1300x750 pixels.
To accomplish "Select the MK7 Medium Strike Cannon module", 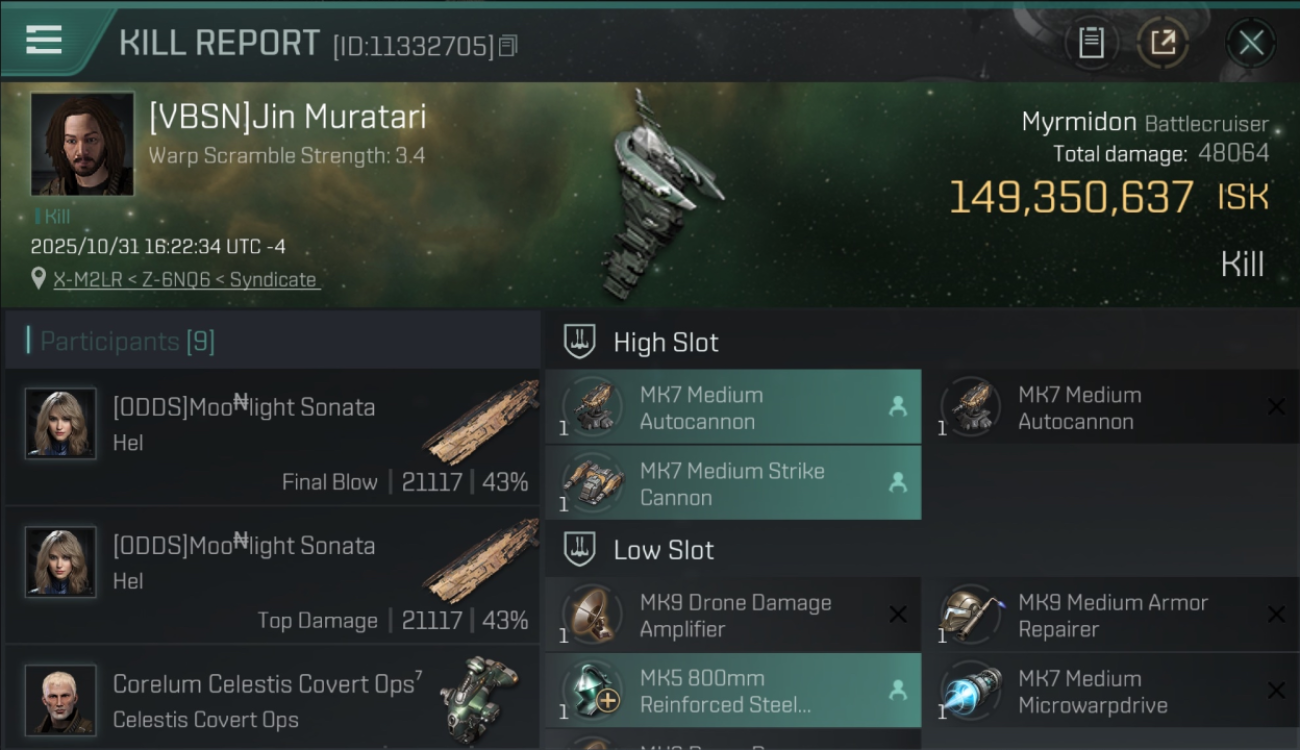I will coord(733,484).
